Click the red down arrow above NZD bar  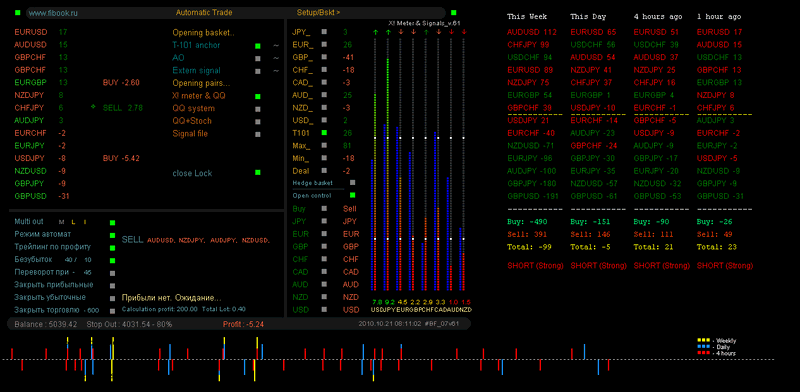[464, 32]
